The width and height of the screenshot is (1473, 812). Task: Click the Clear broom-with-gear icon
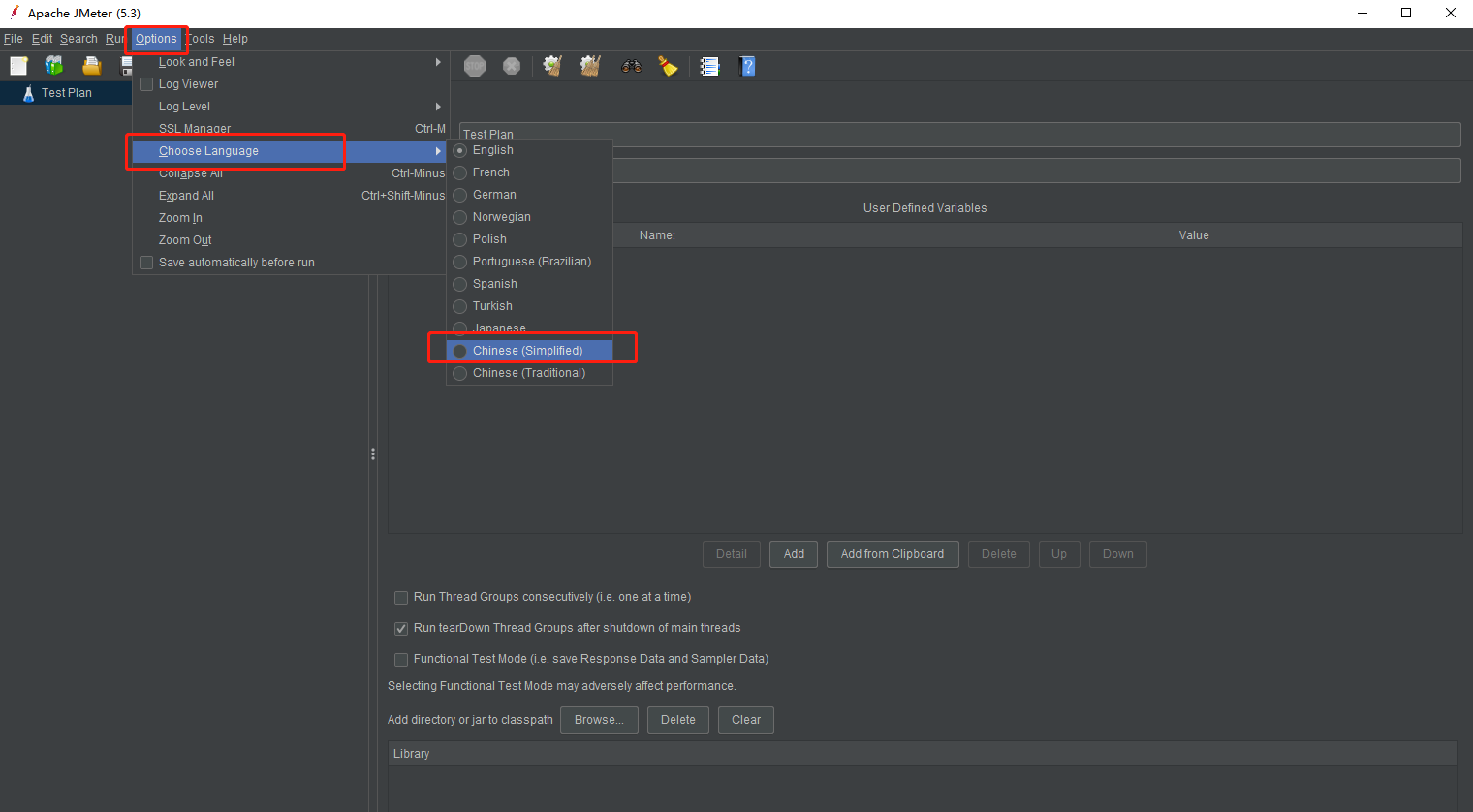tap(552, 66)
